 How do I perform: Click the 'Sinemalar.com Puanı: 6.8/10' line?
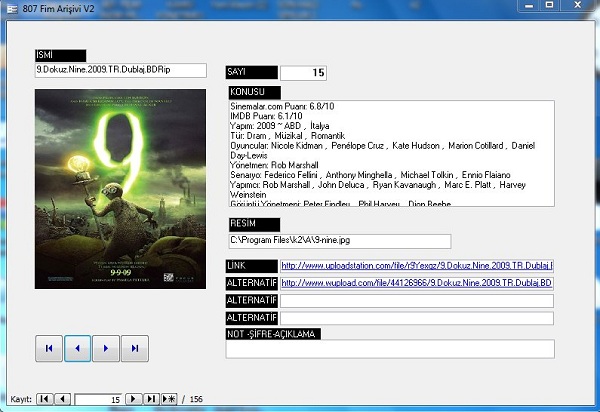282,106
